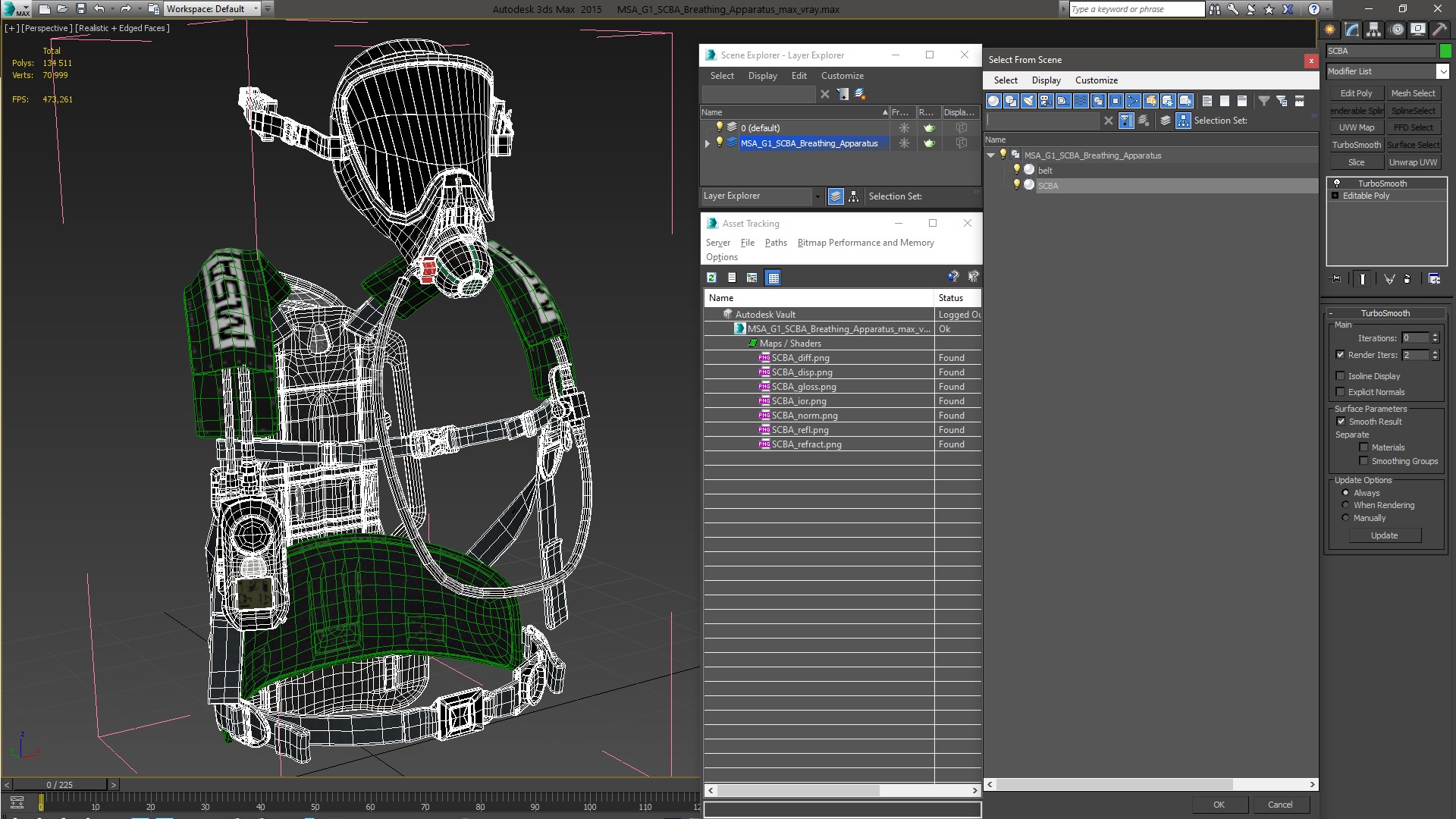
Task: Refresh the Asset Tracking list
Action: point(711,278)
